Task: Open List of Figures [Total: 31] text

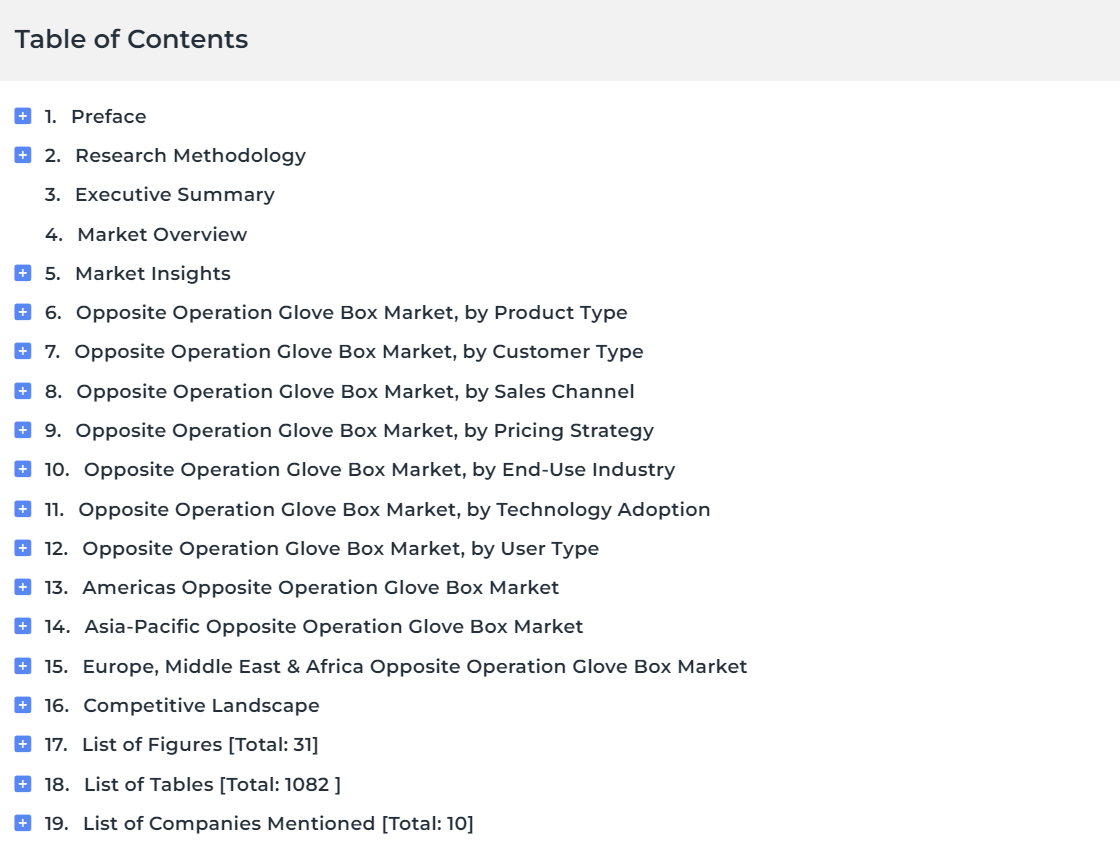Action: pyautogui.click(x=200, y=744)
